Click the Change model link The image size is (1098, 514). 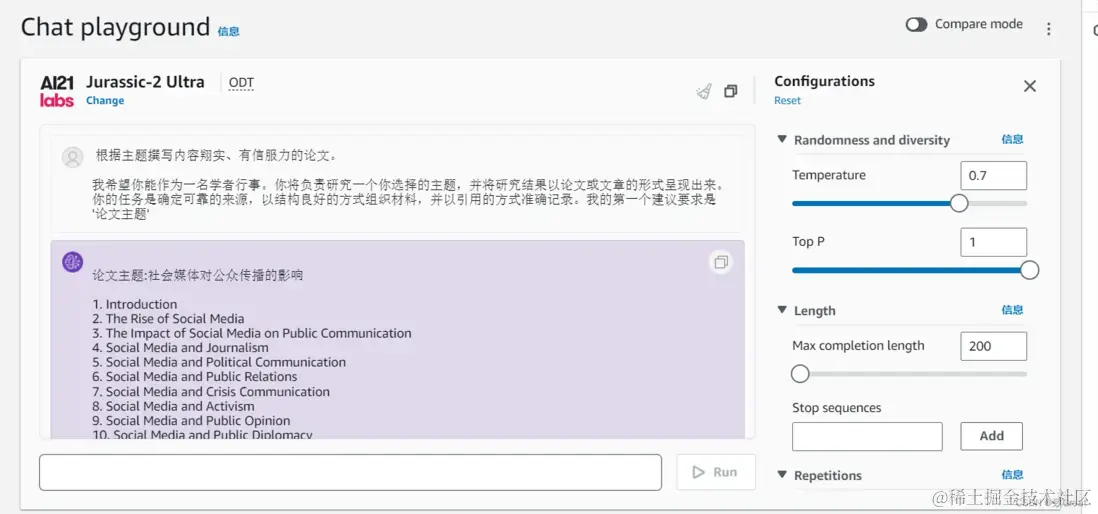pos(105,101)
